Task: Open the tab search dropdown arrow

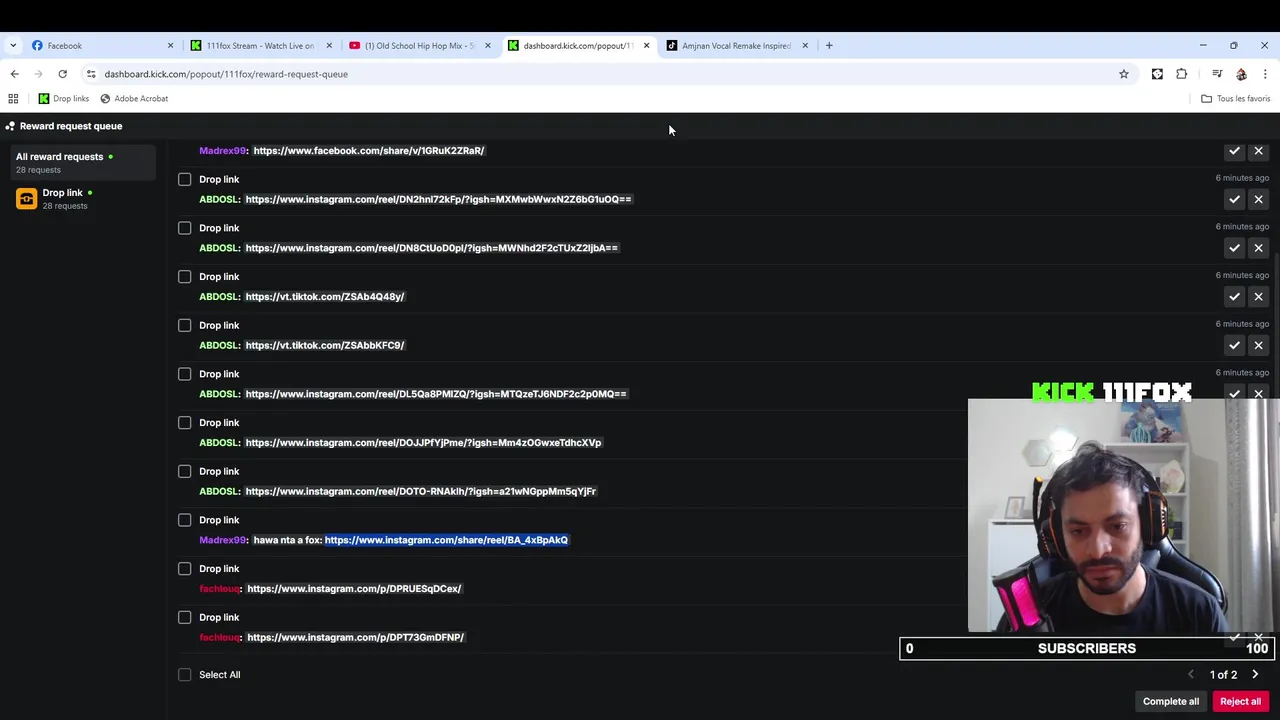Action: point(13,45)
